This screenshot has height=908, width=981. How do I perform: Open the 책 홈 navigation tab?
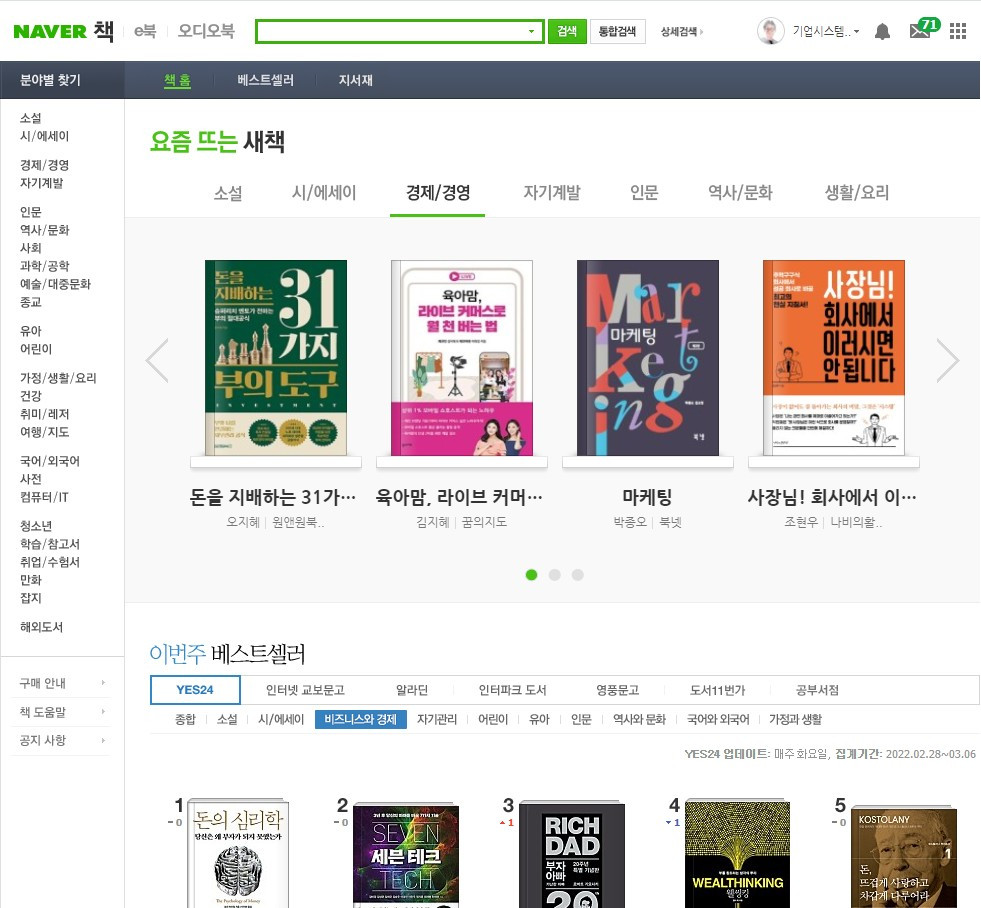pyautogui.click(x=177, y=80)
